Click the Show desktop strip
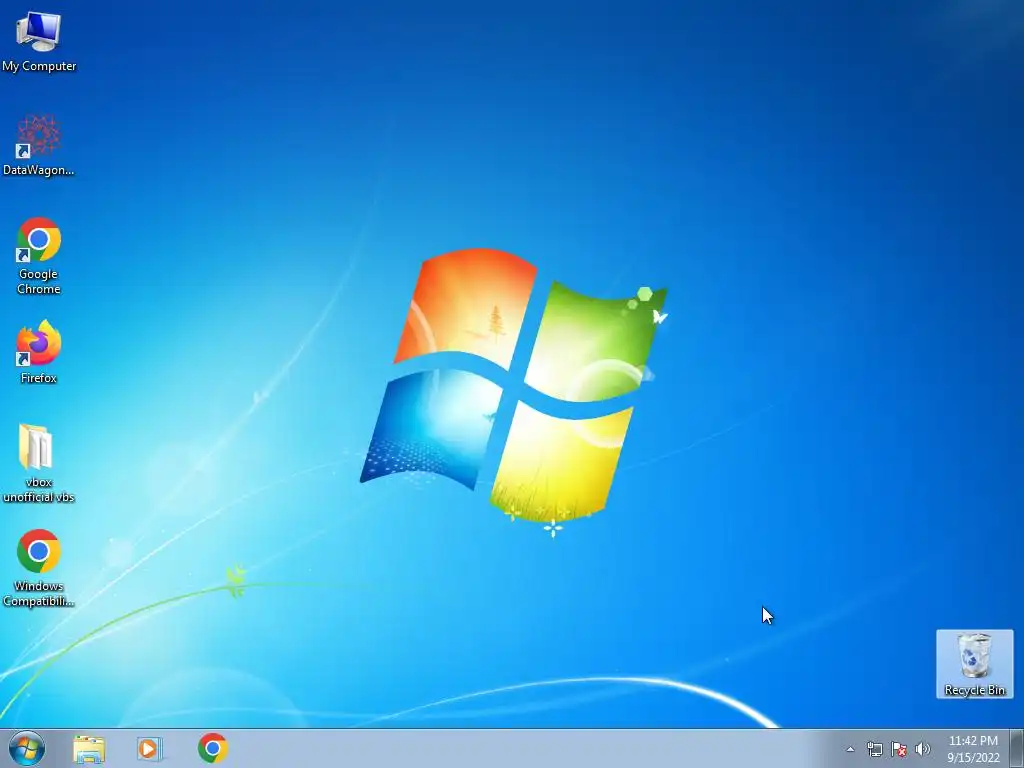The height and width of the screenshot is (768, 1024). coord(1017,748)
